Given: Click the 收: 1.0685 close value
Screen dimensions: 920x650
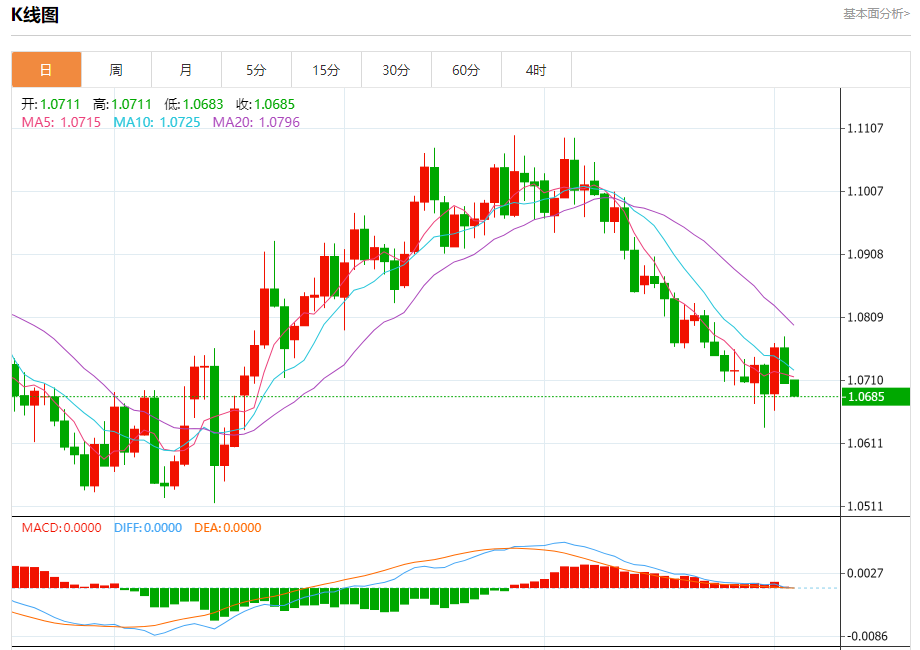Looking at the screenshot, I should click(265, 104).
